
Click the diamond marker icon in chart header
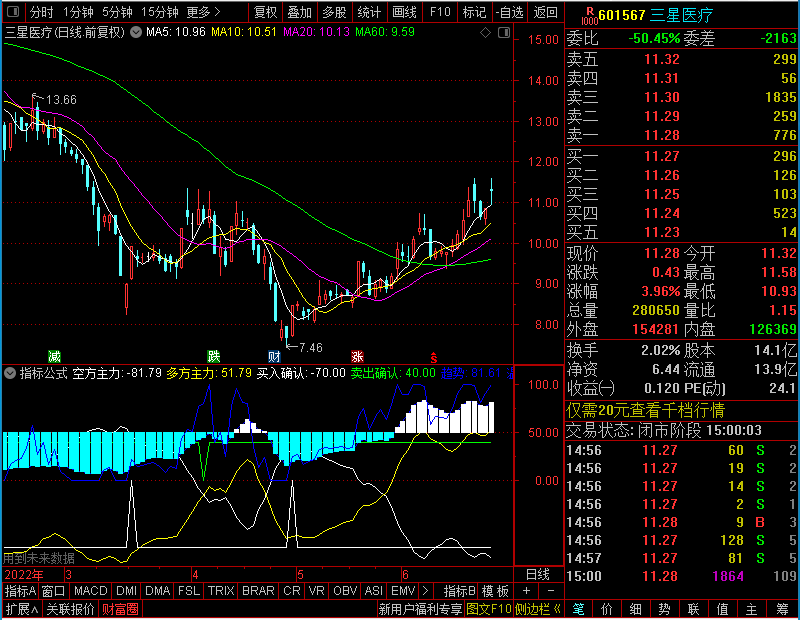(x=485, y=33)
